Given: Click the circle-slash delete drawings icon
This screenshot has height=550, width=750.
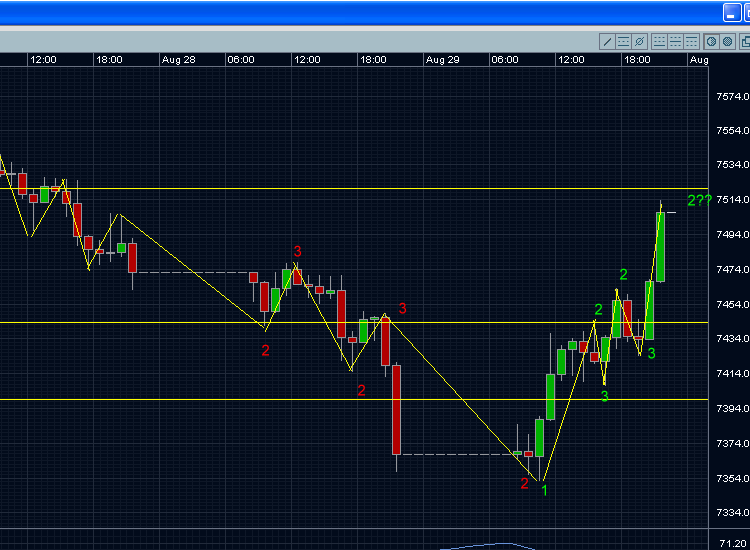Looking at the screenshot, I should (x=640, y=42).
